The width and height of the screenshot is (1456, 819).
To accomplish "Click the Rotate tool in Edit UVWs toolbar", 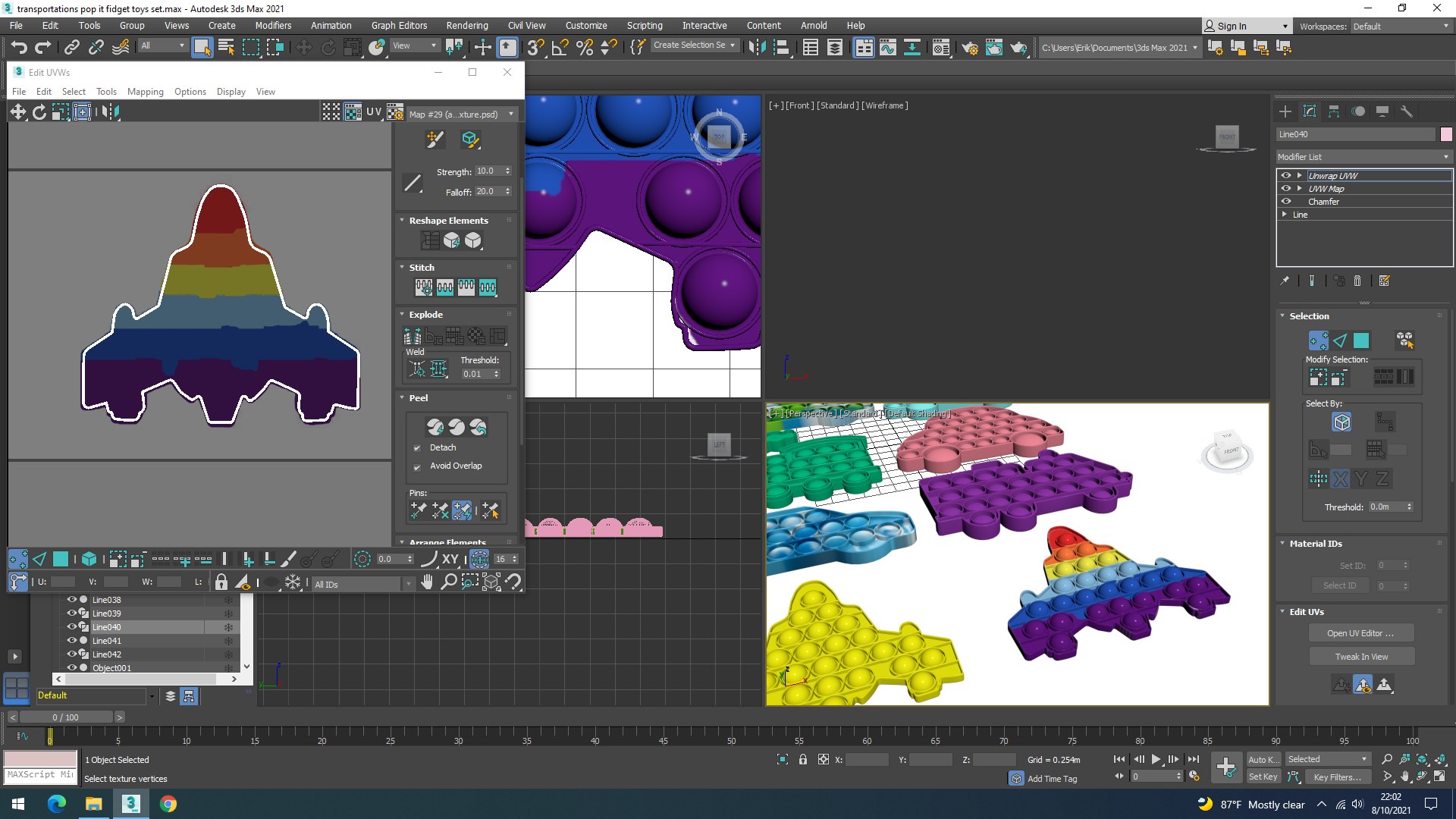I will (x=39, y=112).
